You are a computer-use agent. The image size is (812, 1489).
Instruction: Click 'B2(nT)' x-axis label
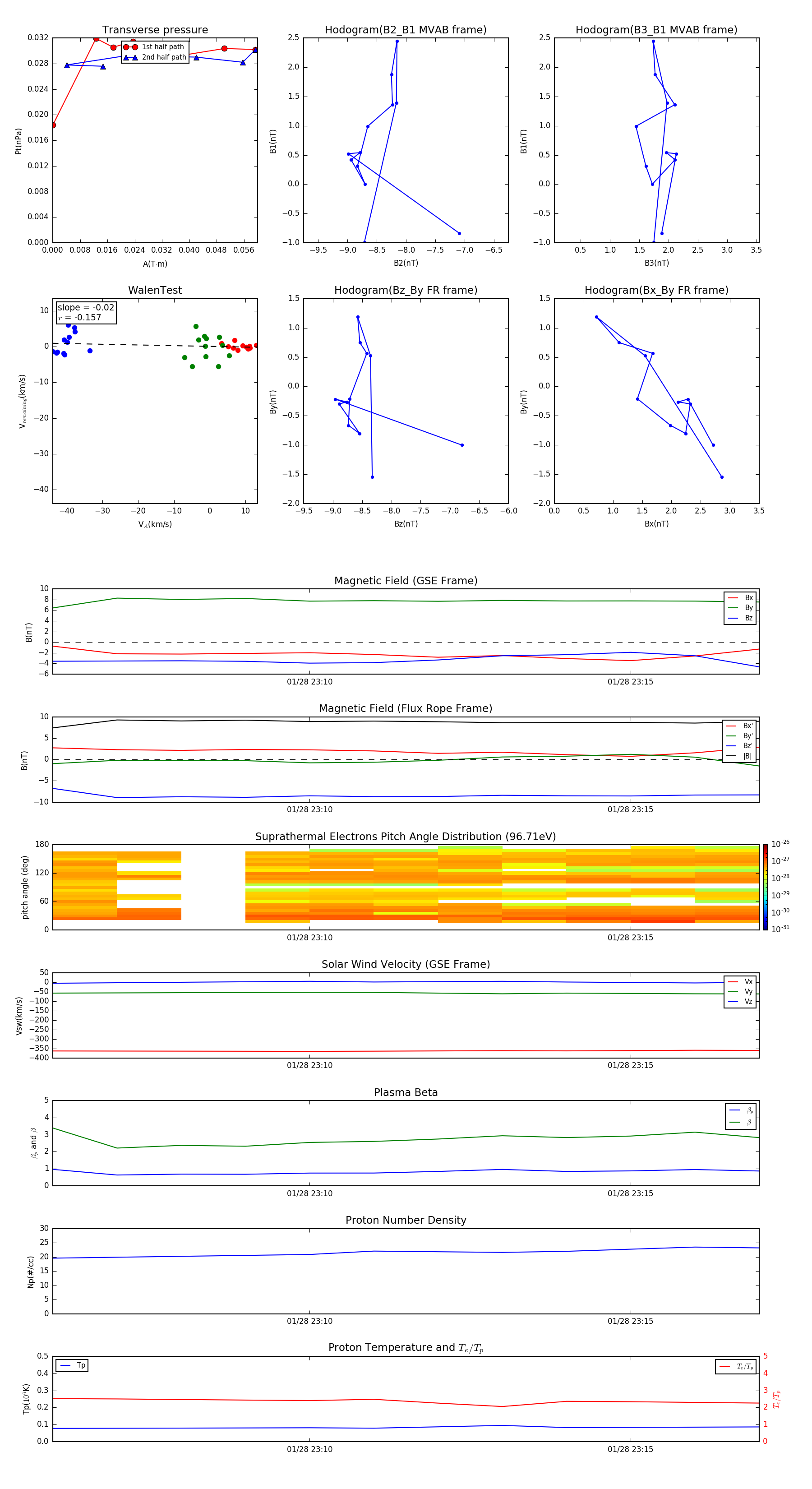406,263
